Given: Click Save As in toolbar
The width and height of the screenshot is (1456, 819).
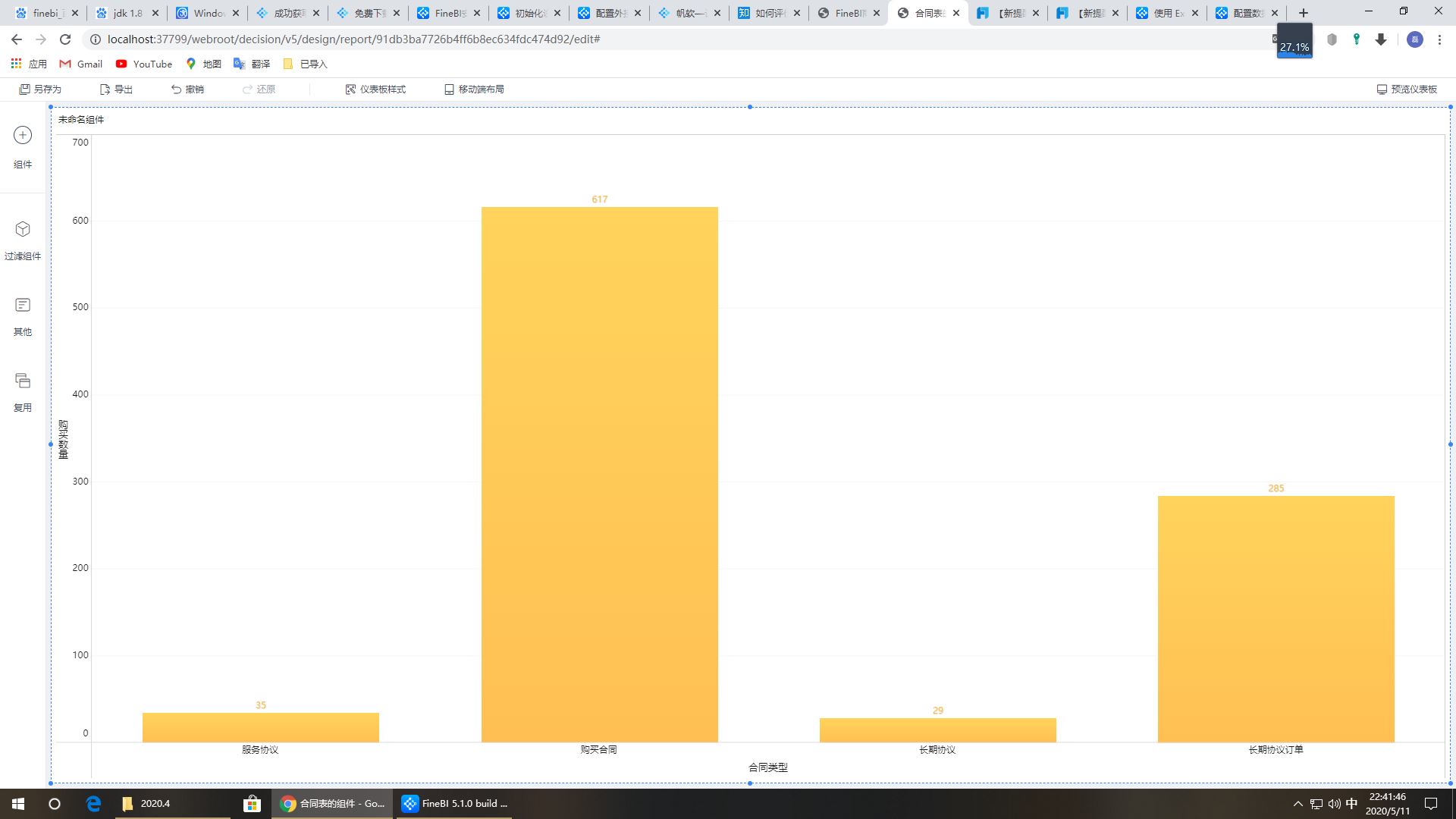Looking at the screenshot, I should (40, 89).
